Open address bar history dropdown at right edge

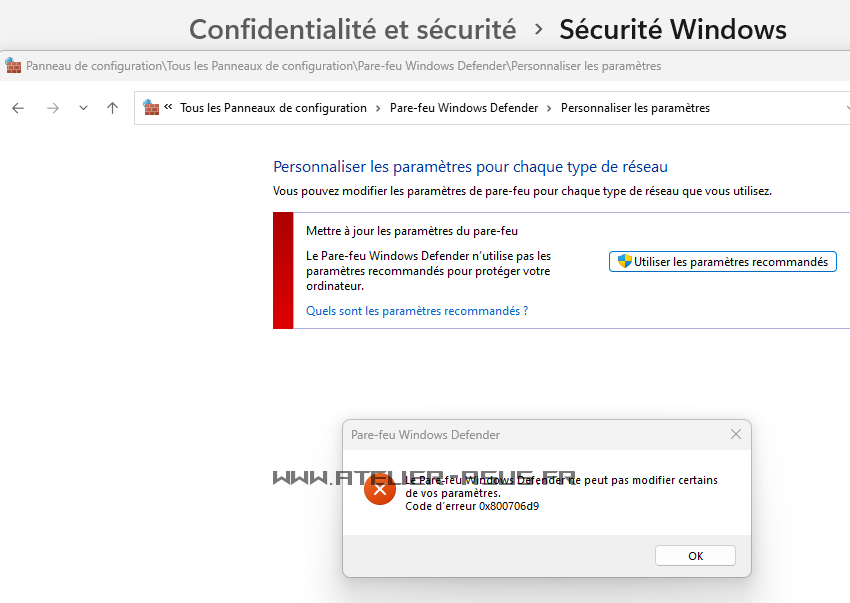[845, 108]
